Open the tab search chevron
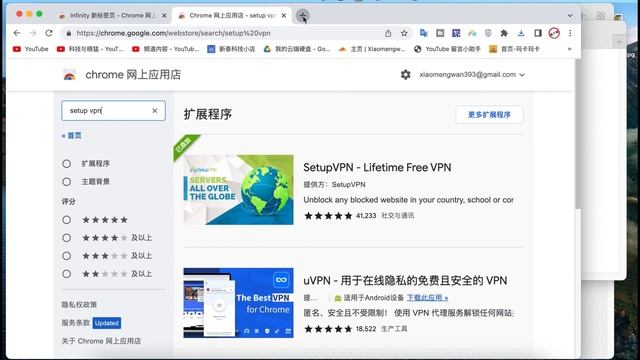 [570, 16]
